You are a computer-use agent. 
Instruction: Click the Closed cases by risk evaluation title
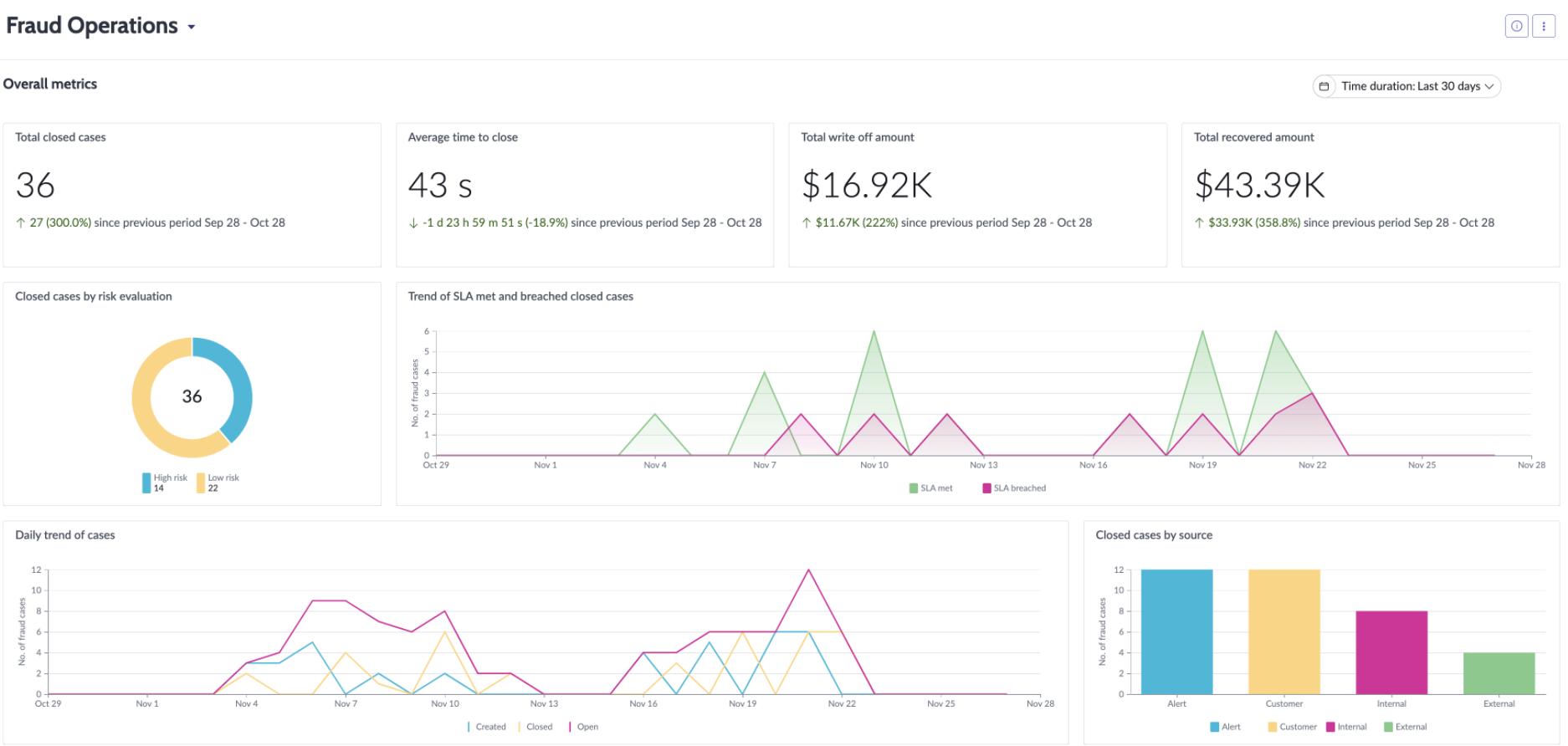(94, 296)
